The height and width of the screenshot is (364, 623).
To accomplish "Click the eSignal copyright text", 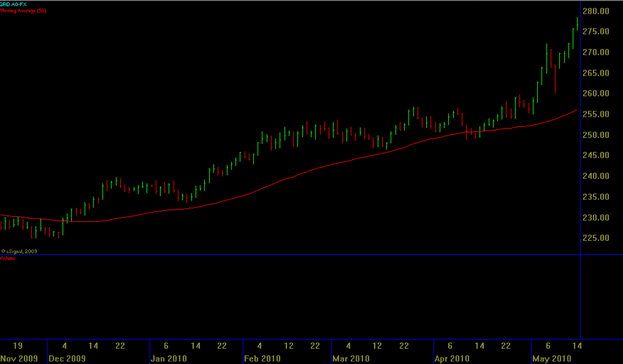I will click(19, 251).
